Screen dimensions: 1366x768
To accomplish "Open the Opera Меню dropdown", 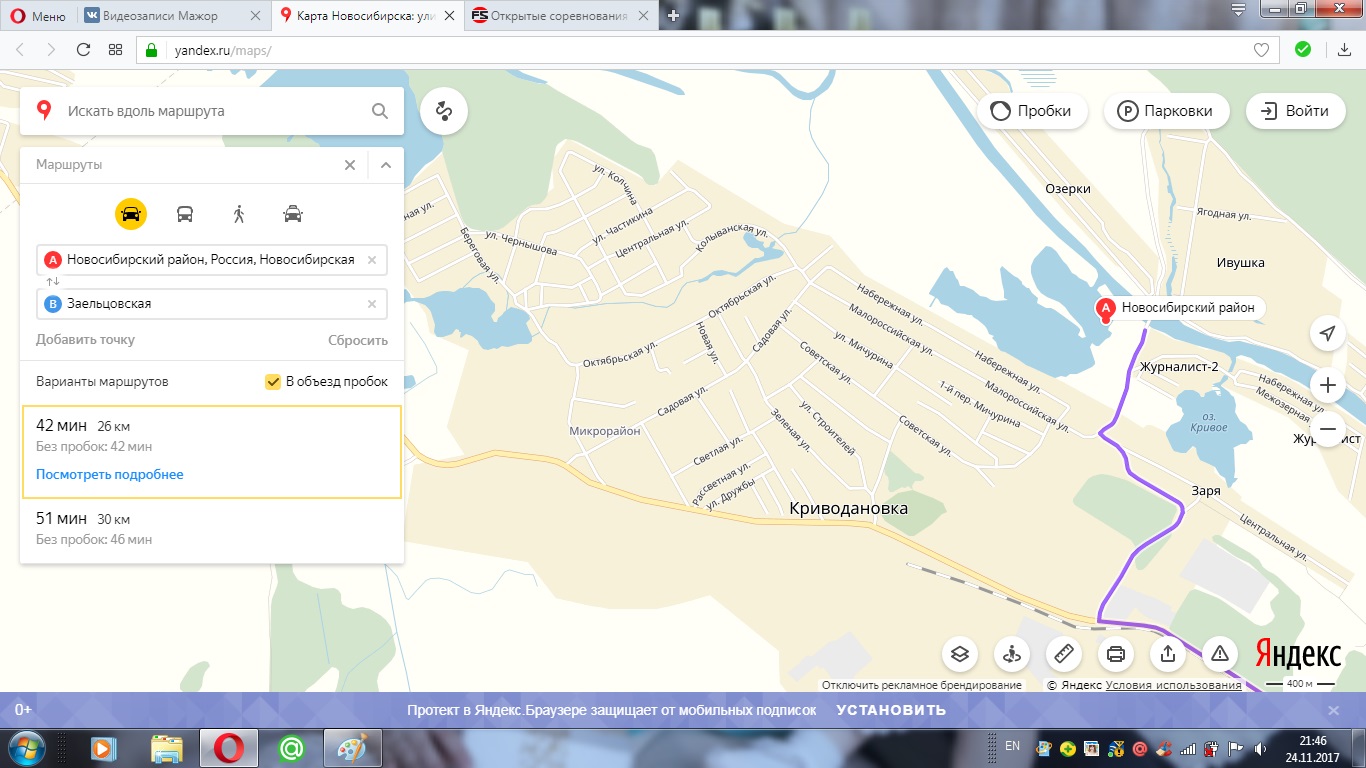I will click(38, 15).
